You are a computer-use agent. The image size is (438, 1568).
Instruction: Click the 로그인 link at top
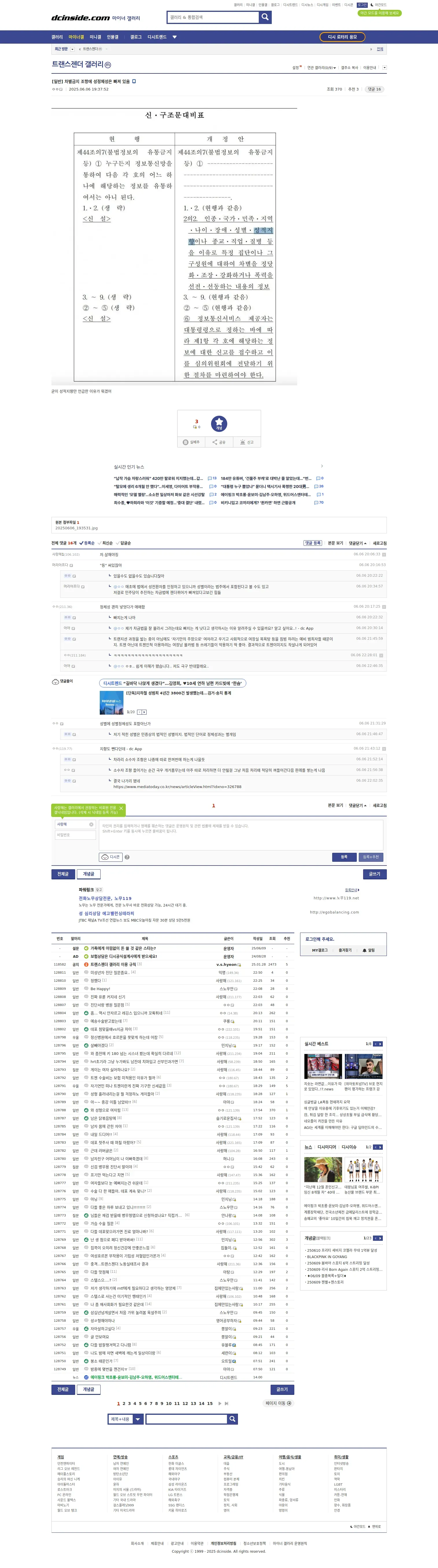362,5
